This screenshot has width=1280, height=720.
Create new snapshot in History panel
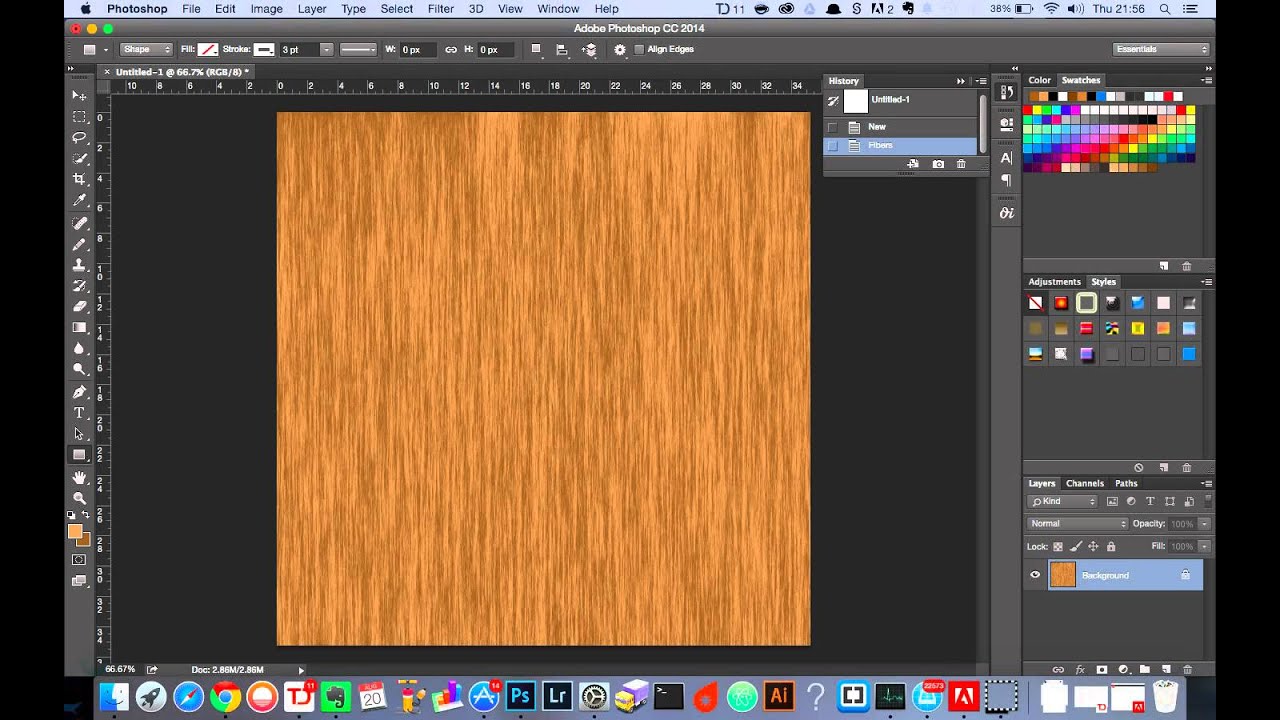pyautogui.click(x=938, y=164)
